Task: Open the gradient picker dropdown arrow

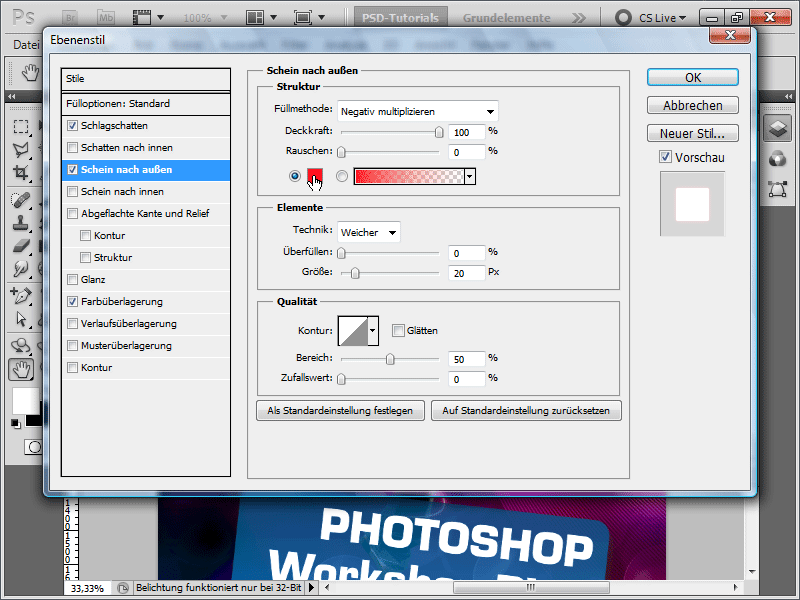Action: pos(470,177)
